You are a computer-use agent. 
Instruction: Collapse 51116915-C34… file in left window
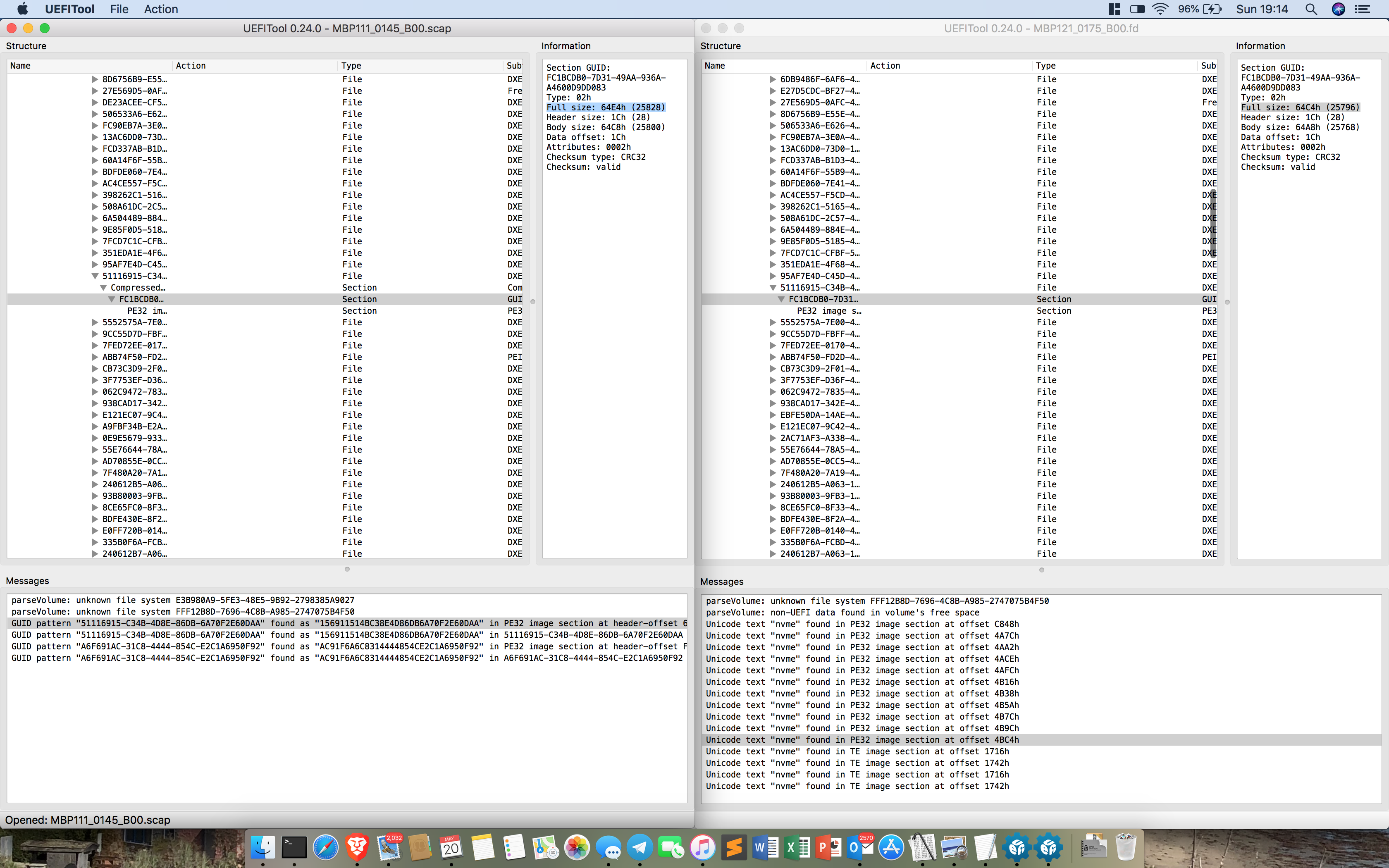pos(95,276)
